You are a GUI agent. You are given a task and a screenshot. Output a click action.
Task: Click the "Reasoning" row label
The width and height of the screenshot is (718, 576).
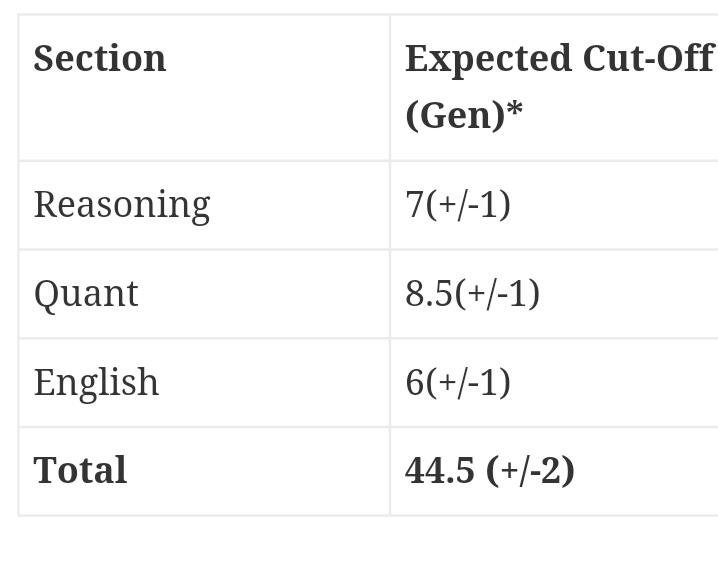(122, 204)
